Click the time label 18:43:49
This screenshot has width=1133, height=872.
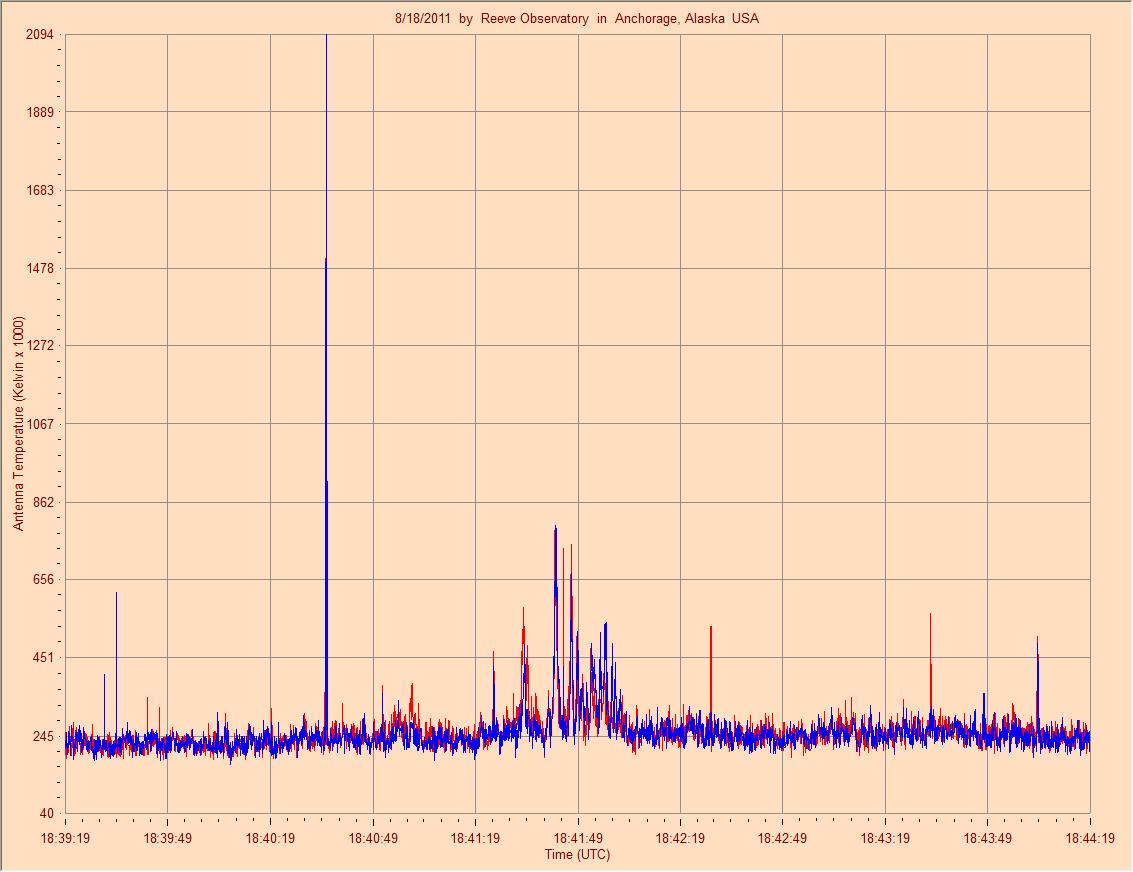tap(988, 839)
